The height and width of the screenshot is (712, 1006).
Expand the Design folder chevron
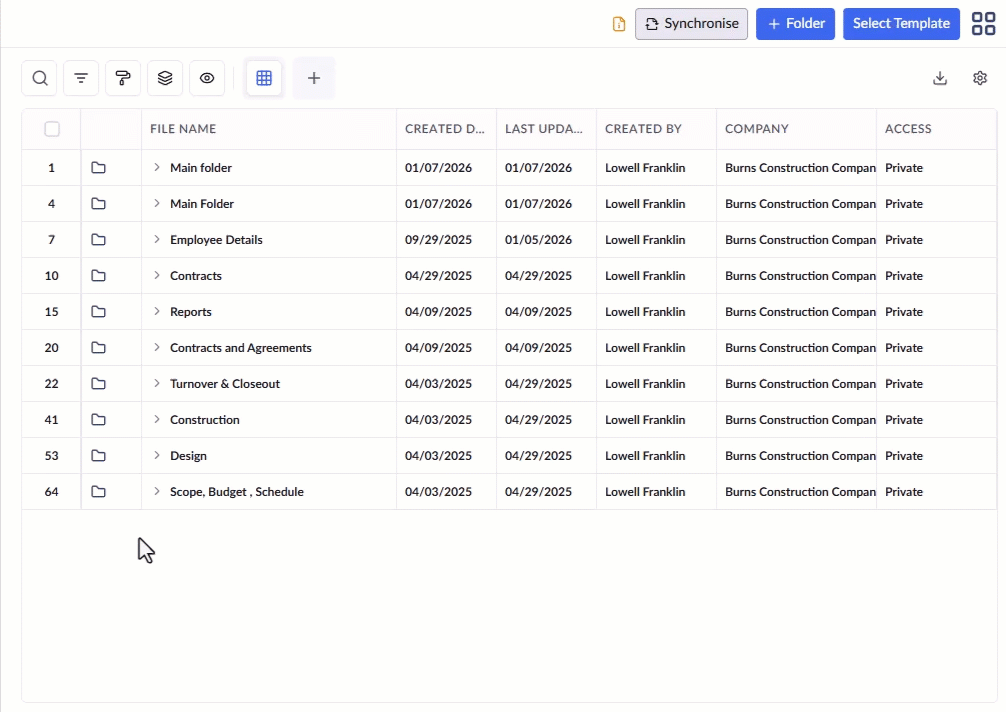(x=157, y=455)
